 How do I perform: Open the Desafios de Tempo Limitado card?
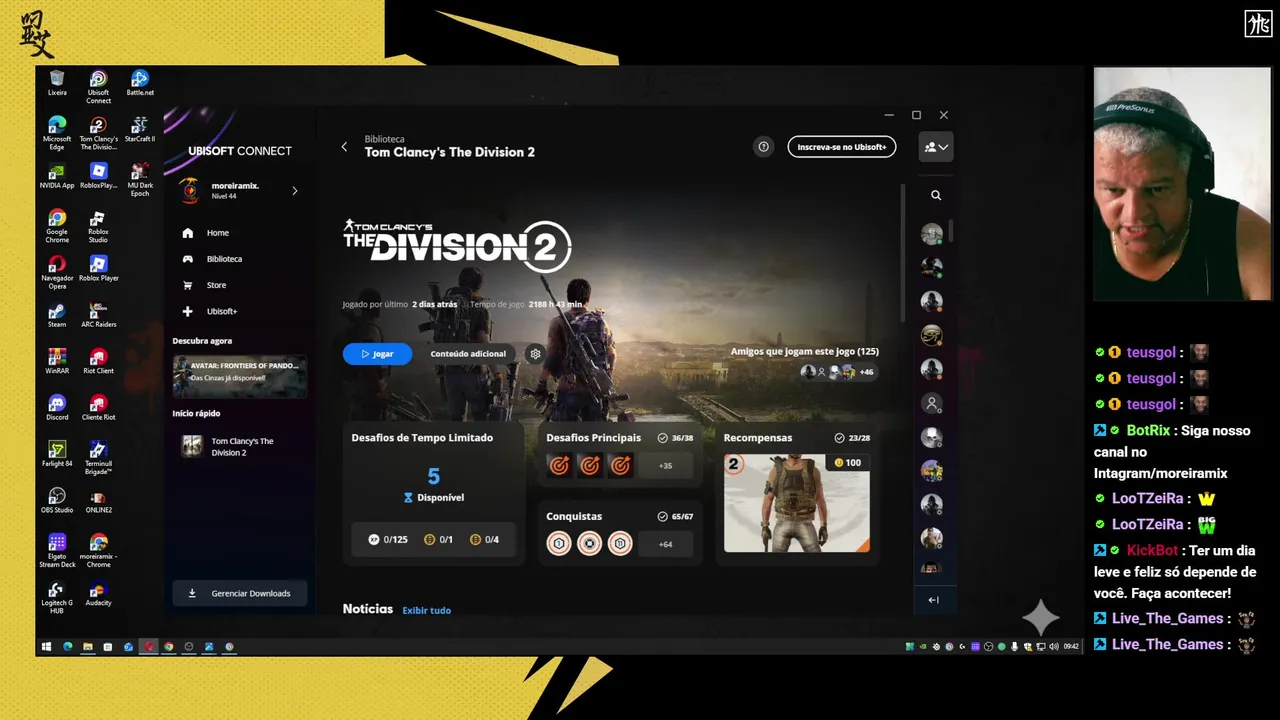pos(433,493)
